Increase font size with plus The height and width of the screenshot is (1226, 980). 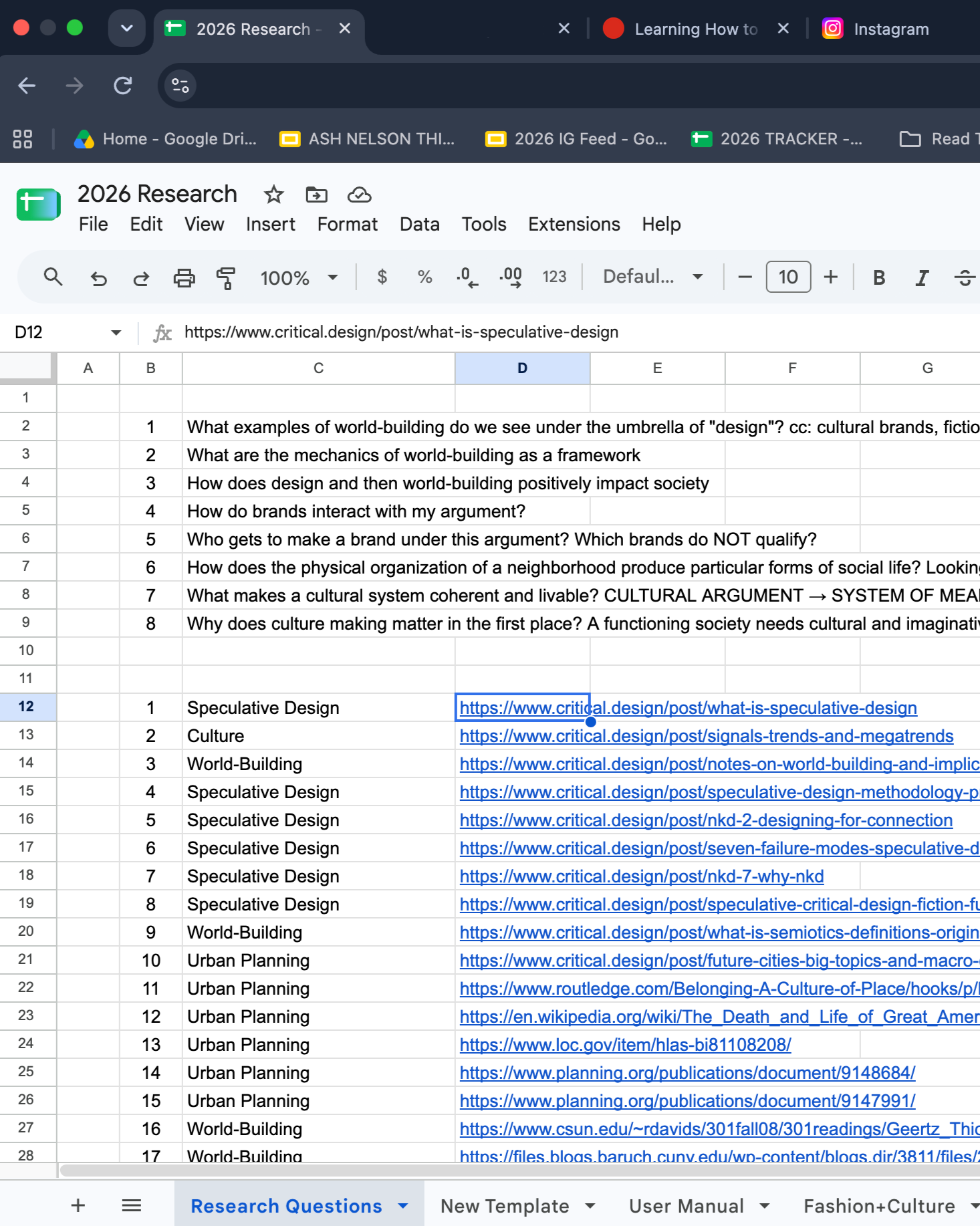[x=830, y=277]
